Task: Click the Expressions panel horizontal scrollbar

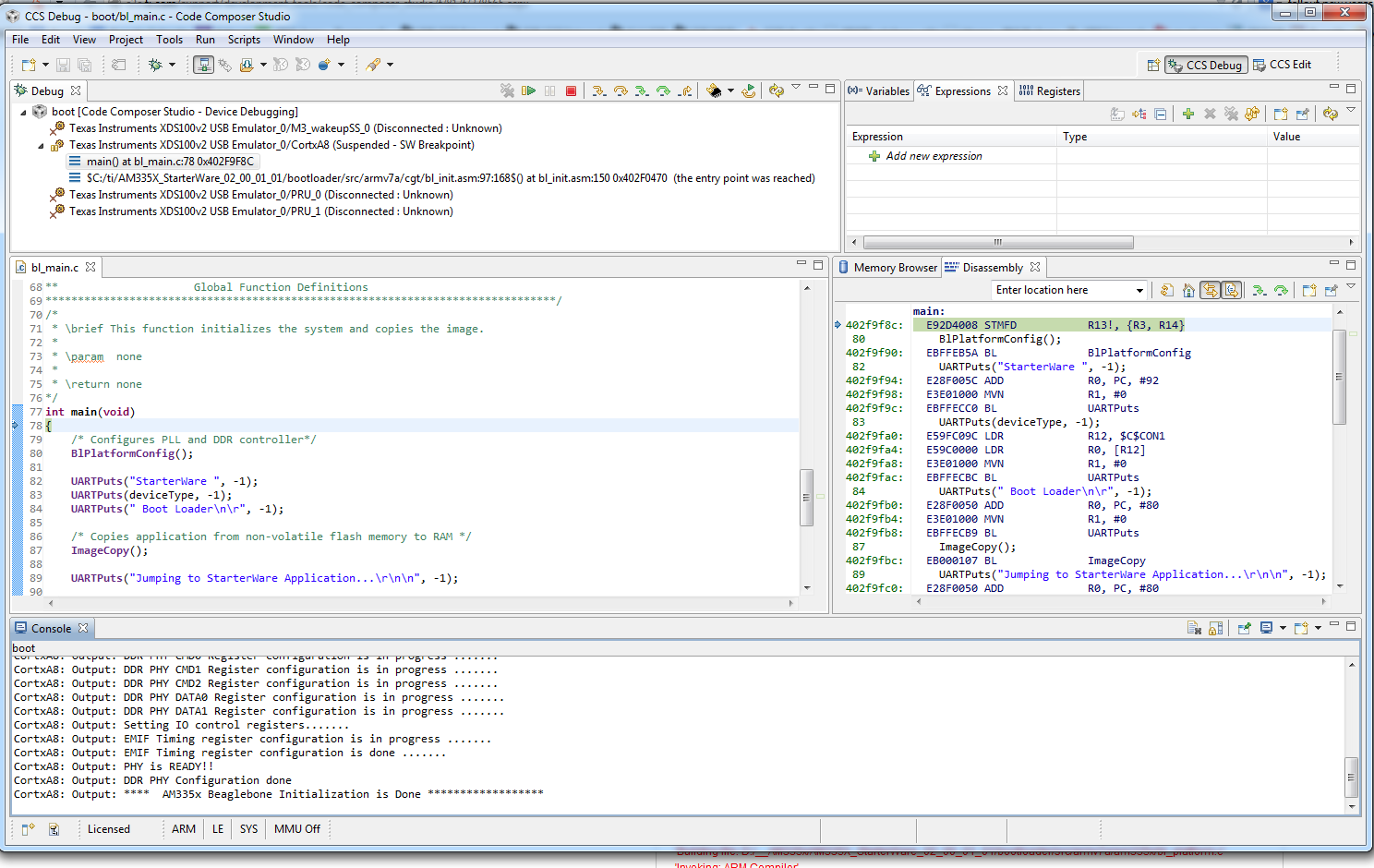Action: click(997, 242)
